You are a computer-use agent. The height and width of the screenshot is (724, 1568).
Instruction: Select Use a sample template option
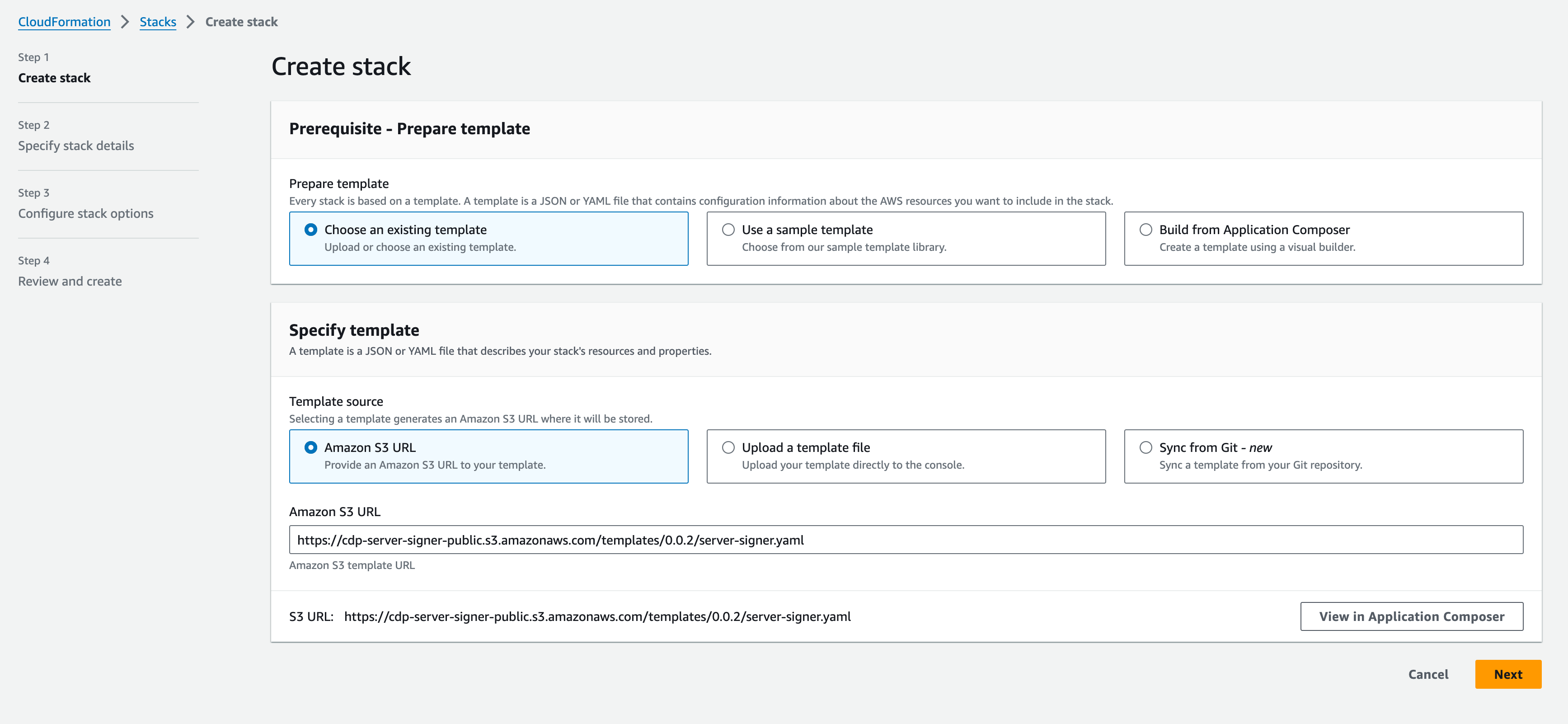click(728, 230)
